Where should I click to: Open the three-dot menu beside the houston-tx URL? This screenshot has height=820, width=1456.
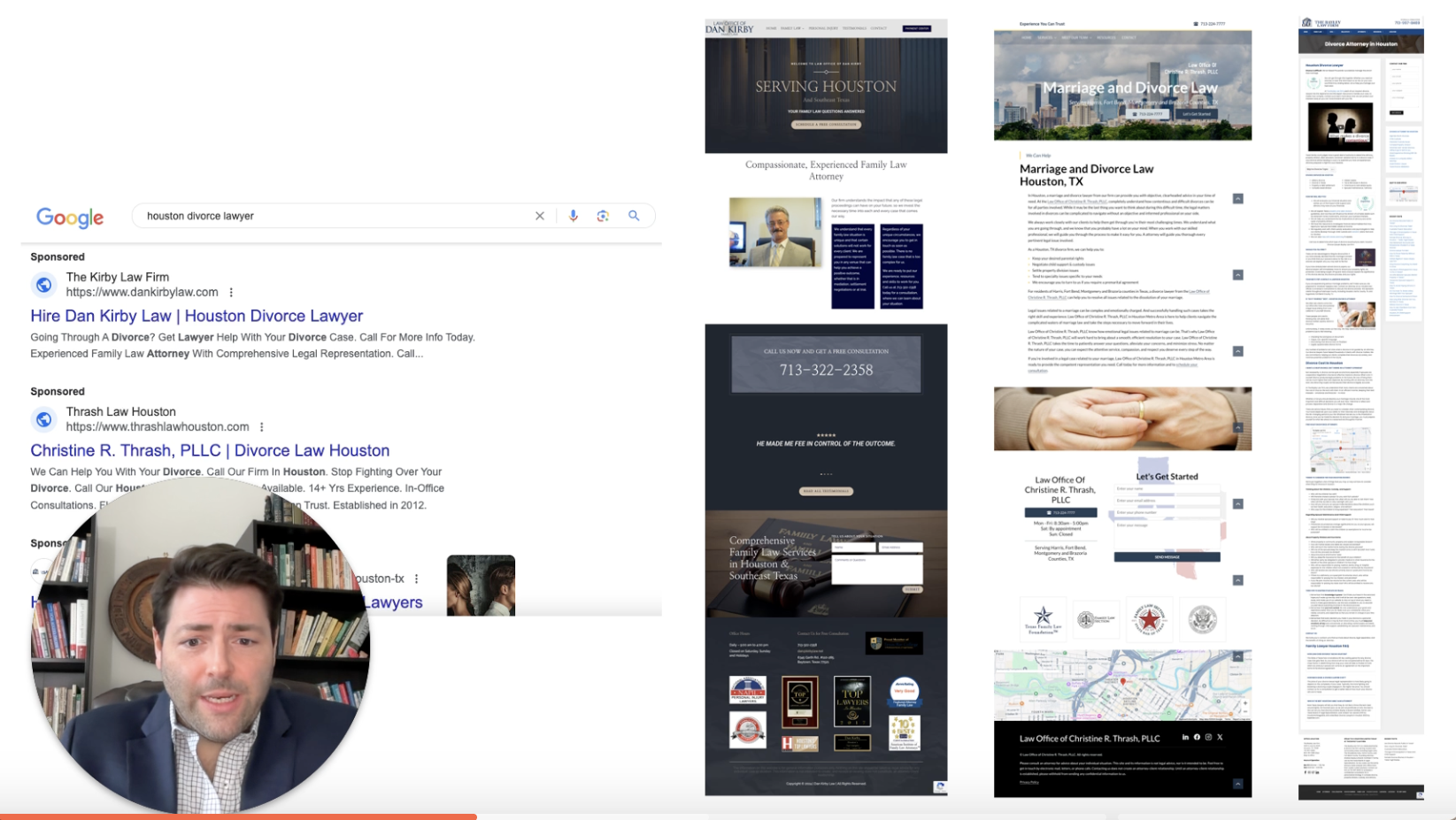pyautogui.click(x=417, y=579)
